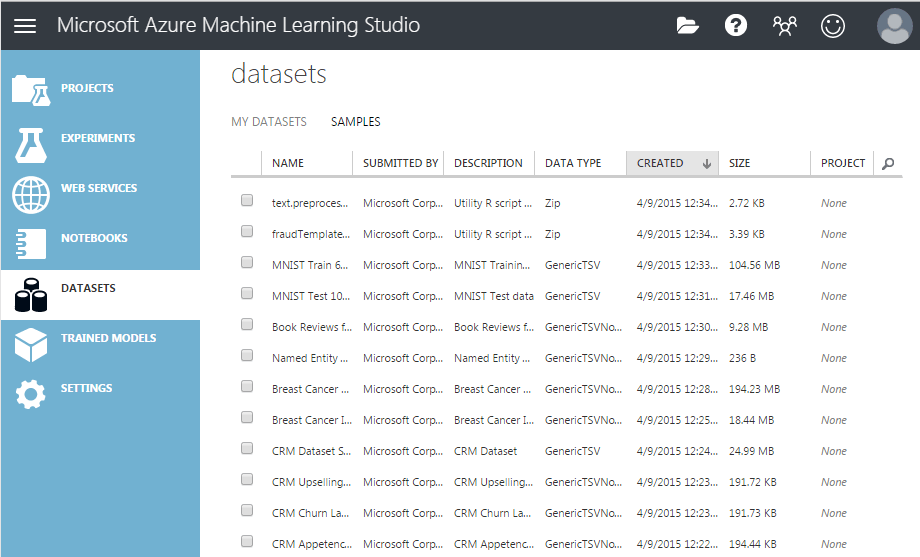Go to NOTEBOOKS in sidebar
Image resolution: width=920 pixels, height=557 pixels.
tap(94, 238)
